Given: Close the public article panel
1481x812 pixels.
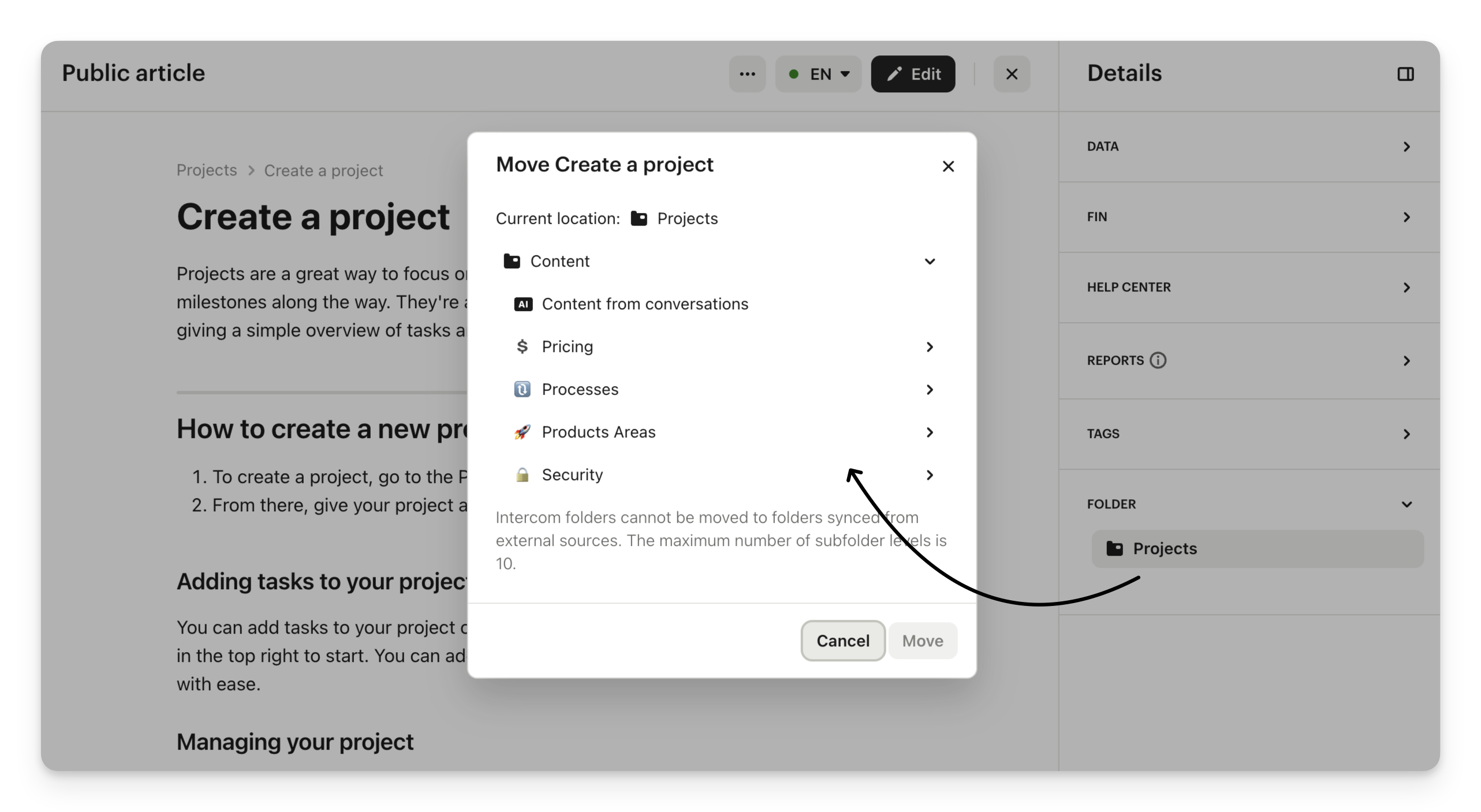Looking at the screenshot, I should click(x=1012, y=74).
